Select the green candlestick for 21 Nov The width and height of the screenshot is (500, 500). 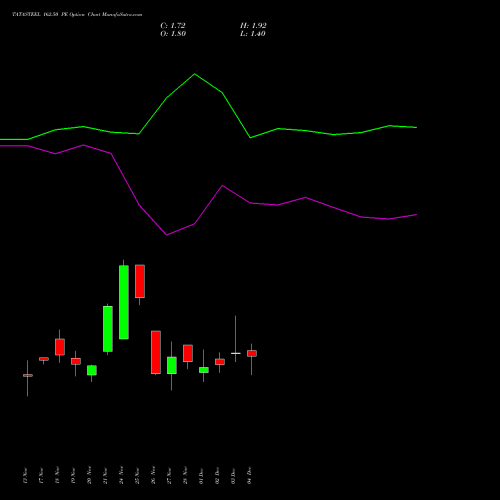(108, 329)
